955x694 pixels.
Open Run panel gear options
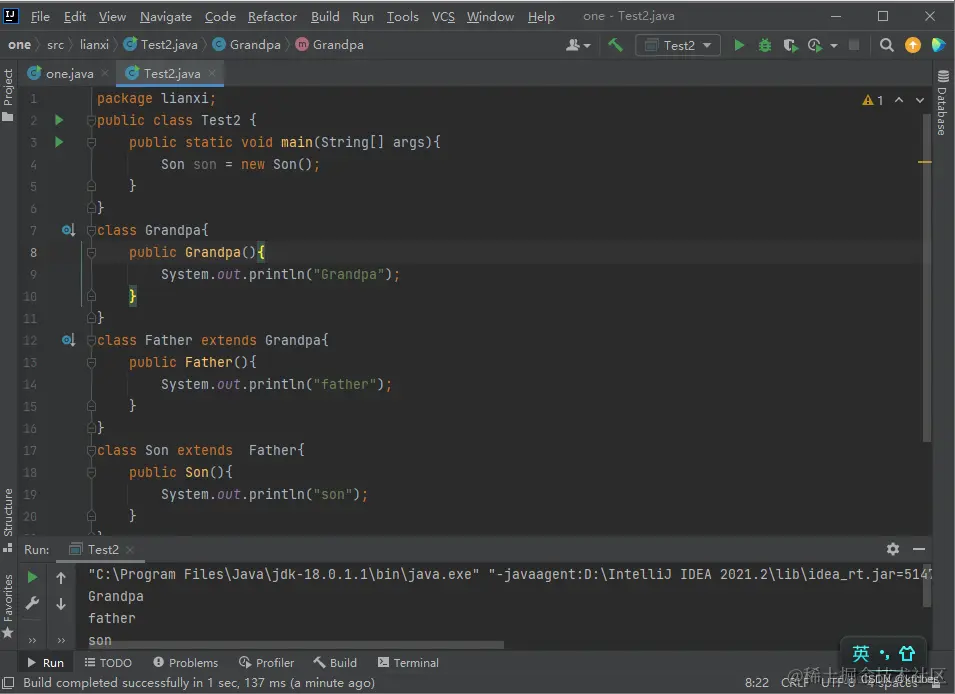coord(893,549)
